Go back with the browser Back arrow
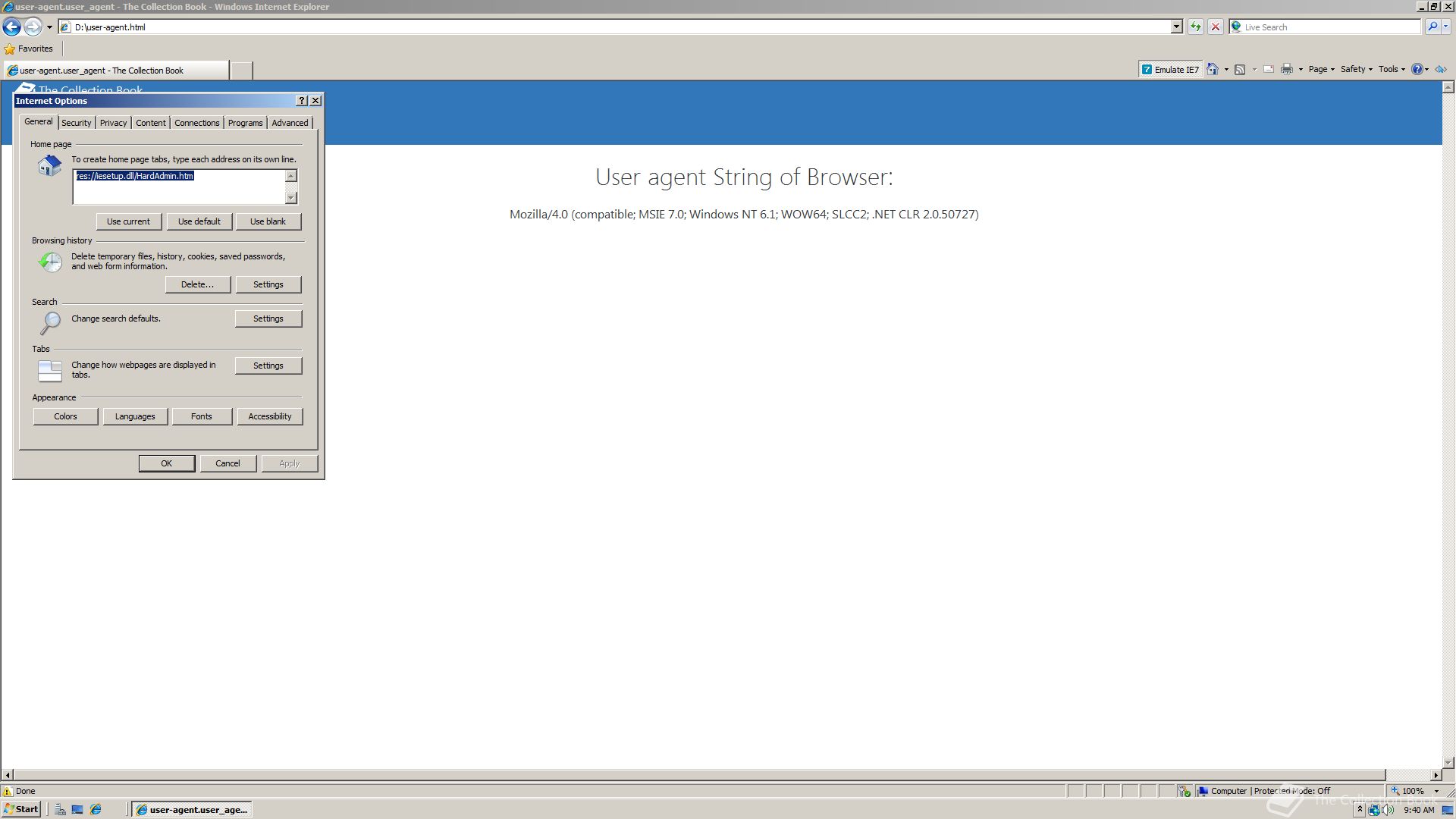The height and width of the screenshot is (819, 1456). pos(11,27)
